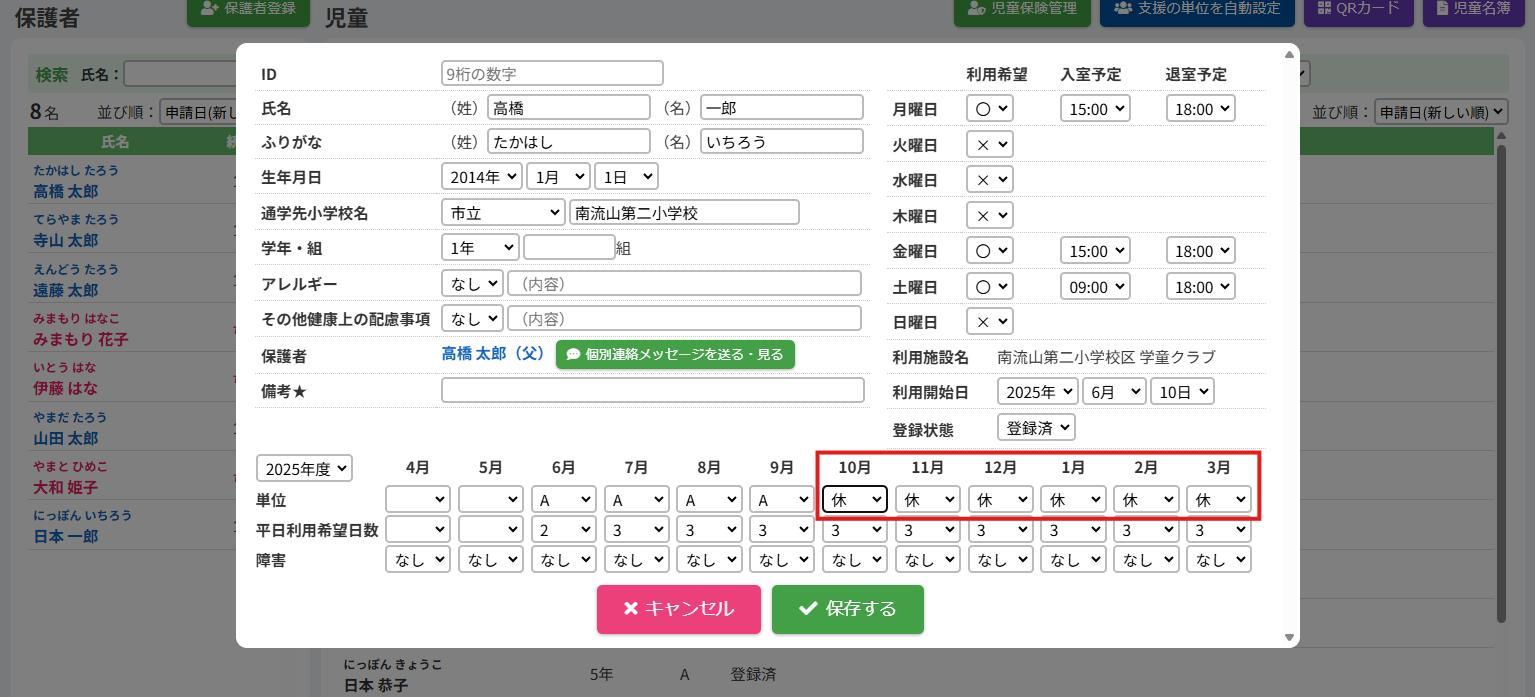This screenshot has height=697, width=1535.
Task: Open guardian link 高橋 太郎(父)
Action: coord(493,354)
